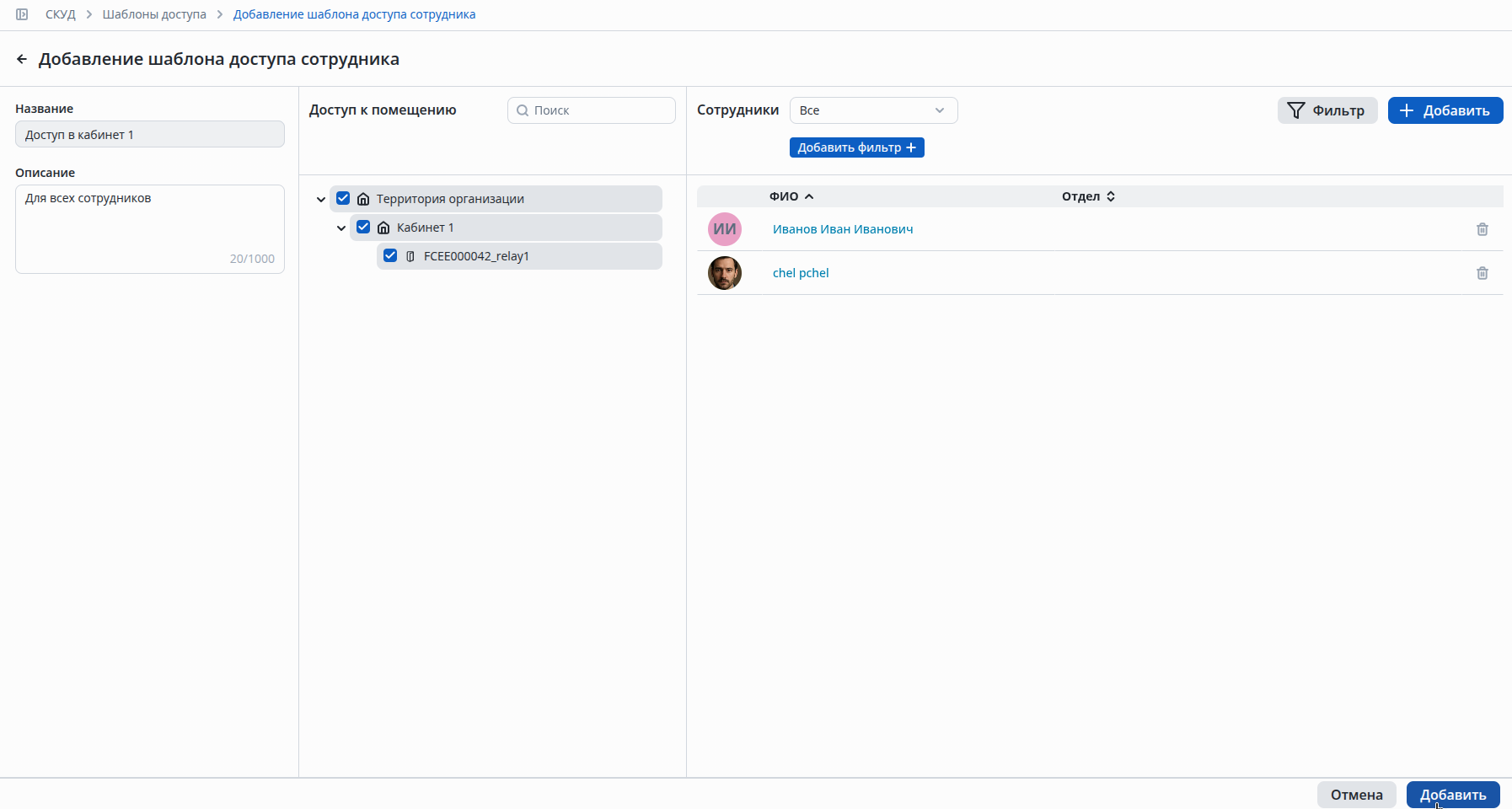Select the FCEE000042_relay1 tree row
Viewport: 1512px width, 809px height.
pyautogui.click(x=519, y=256)
